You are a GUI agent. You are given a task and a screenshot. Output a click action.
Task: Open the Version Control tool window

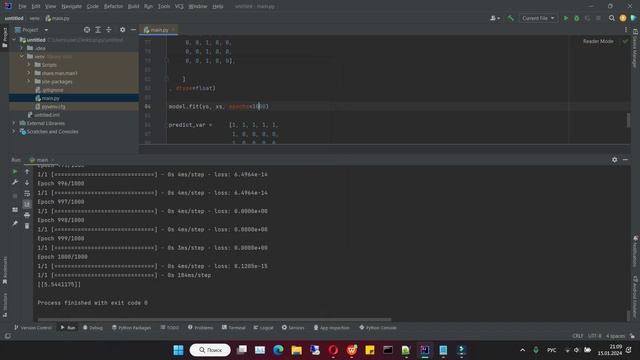[x=33, y=328]
